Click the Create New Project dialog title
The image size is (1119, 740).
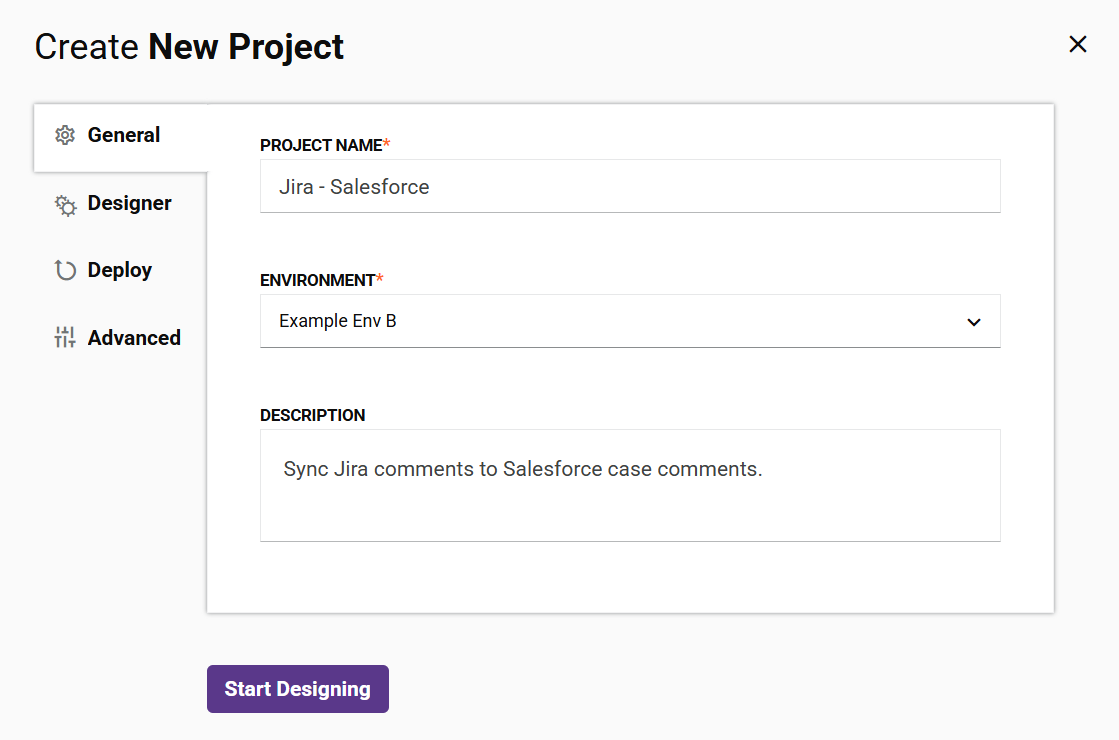click(189, 46)
